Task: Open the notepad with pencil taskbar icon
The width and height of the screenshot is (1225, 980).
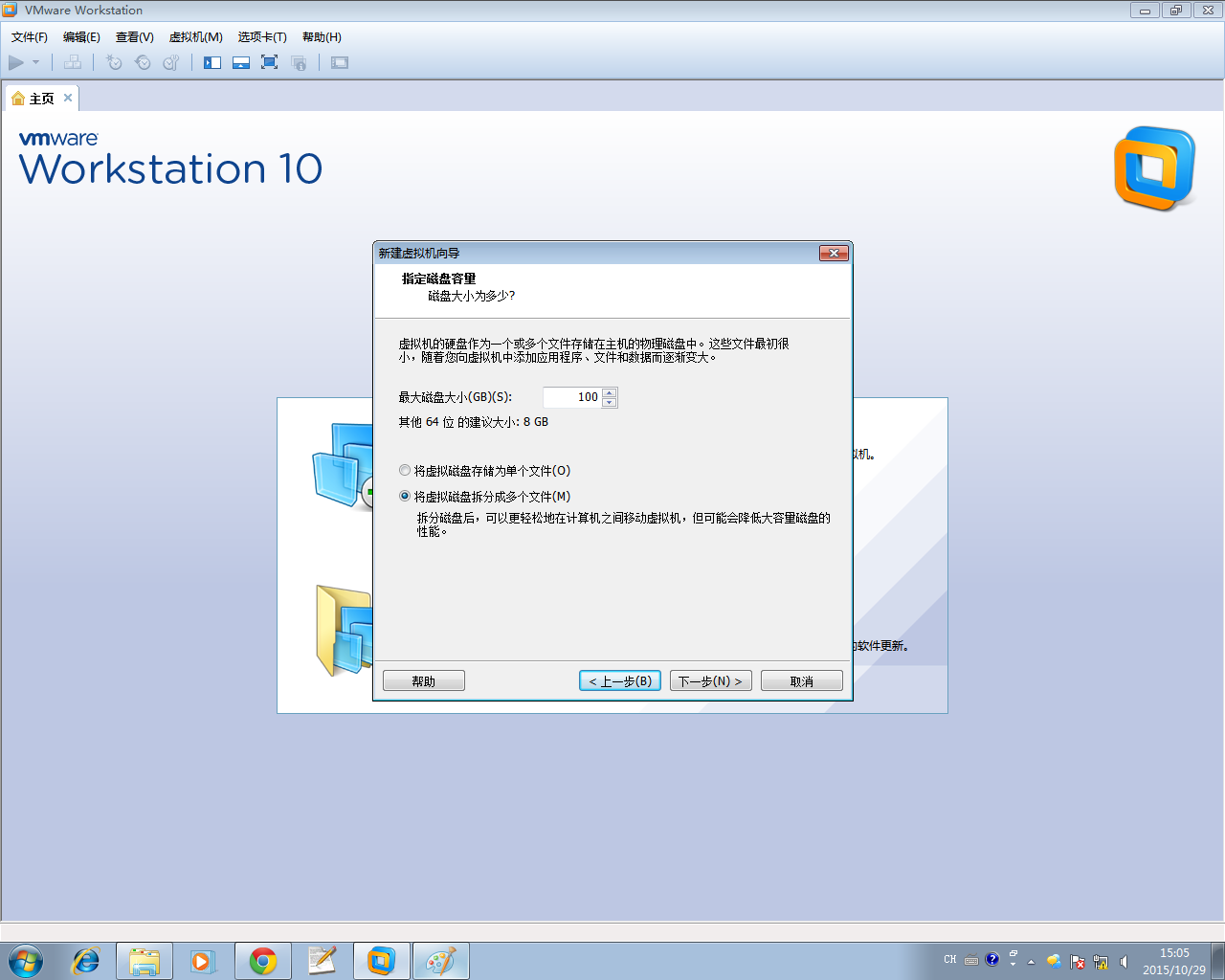Action: (322, 961)
